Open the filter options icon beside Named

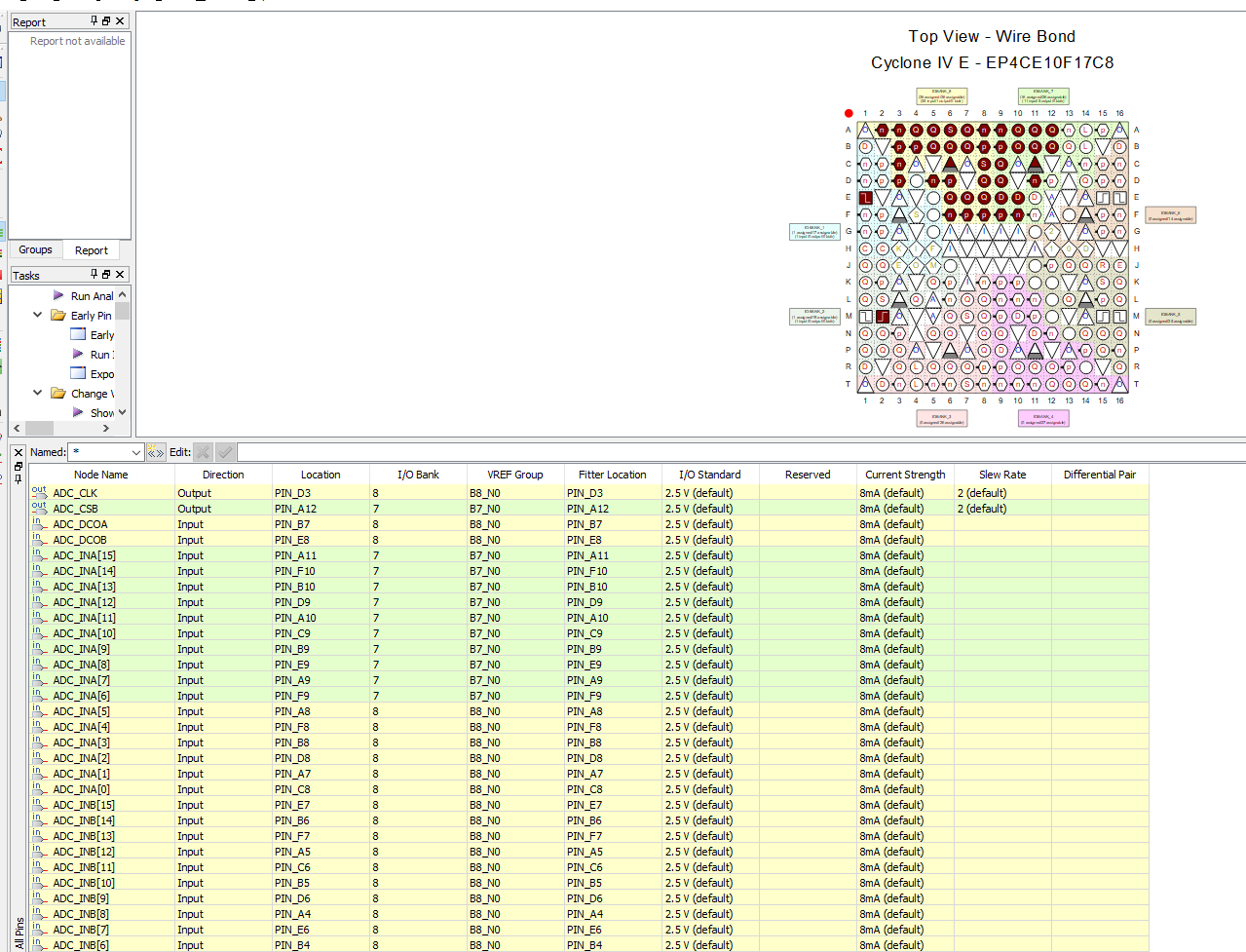(156, 452)
